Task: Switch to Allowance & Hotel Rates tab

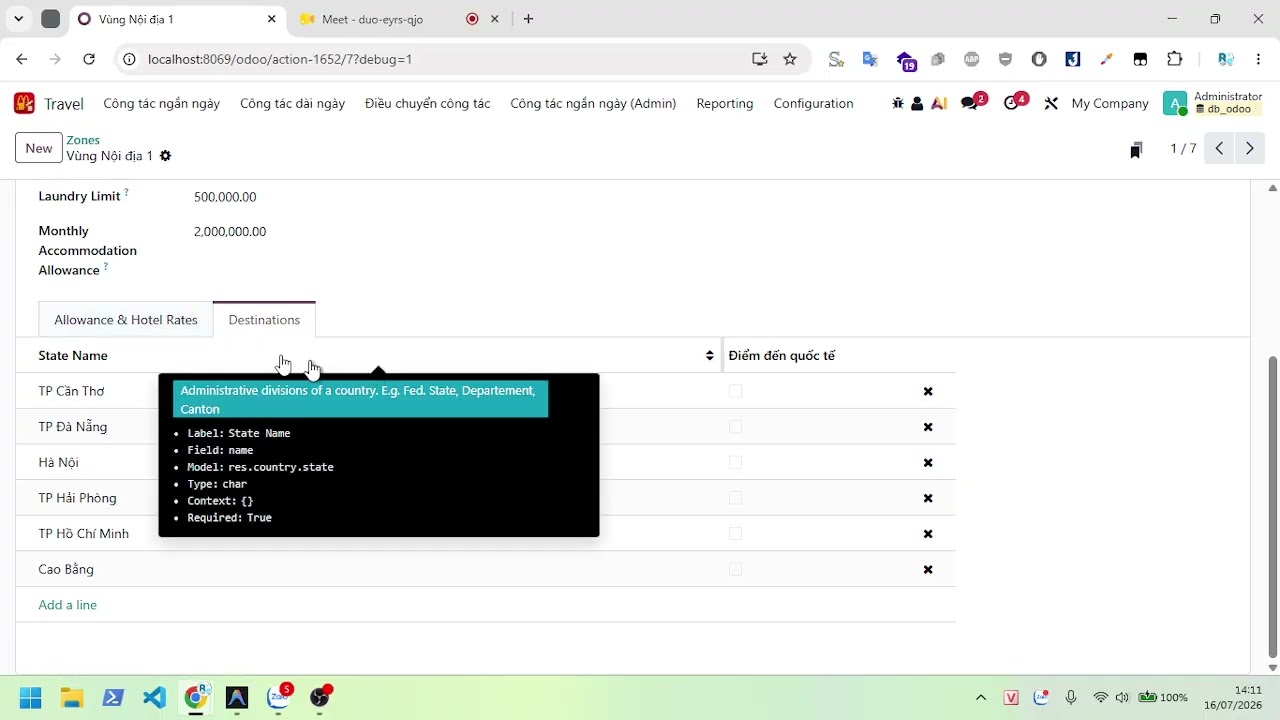Action: pos(126,320)
